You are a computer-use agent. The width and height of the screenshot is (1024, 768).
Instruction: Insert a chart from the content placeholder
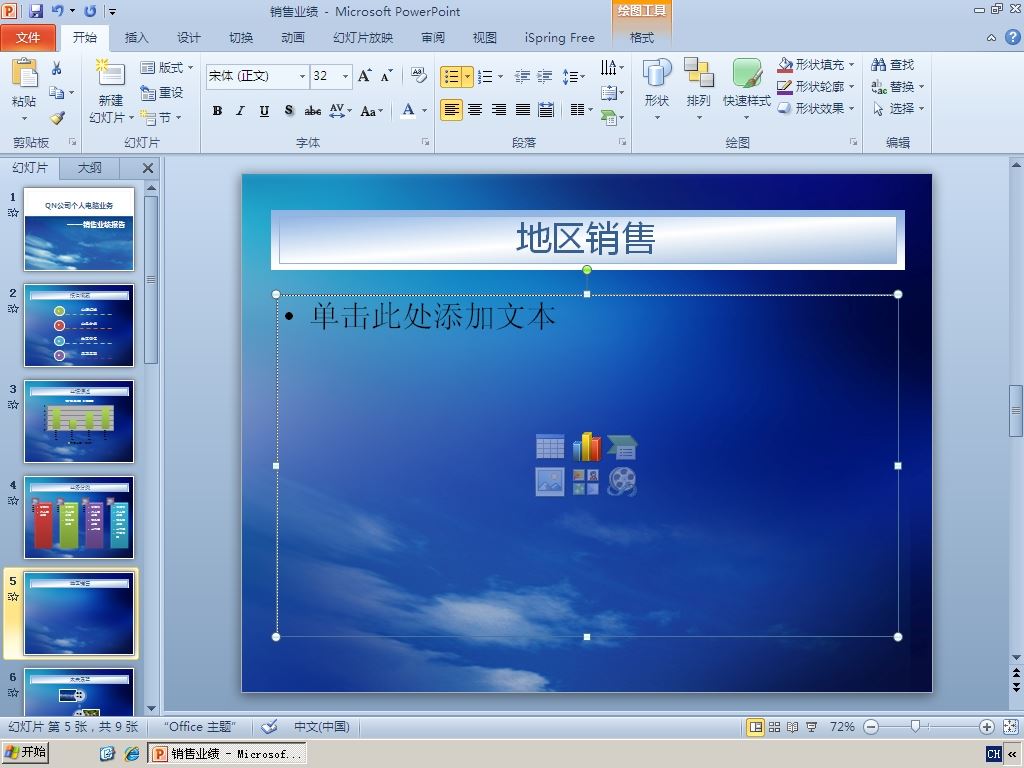pyautogui.click(x=586, y=447)
